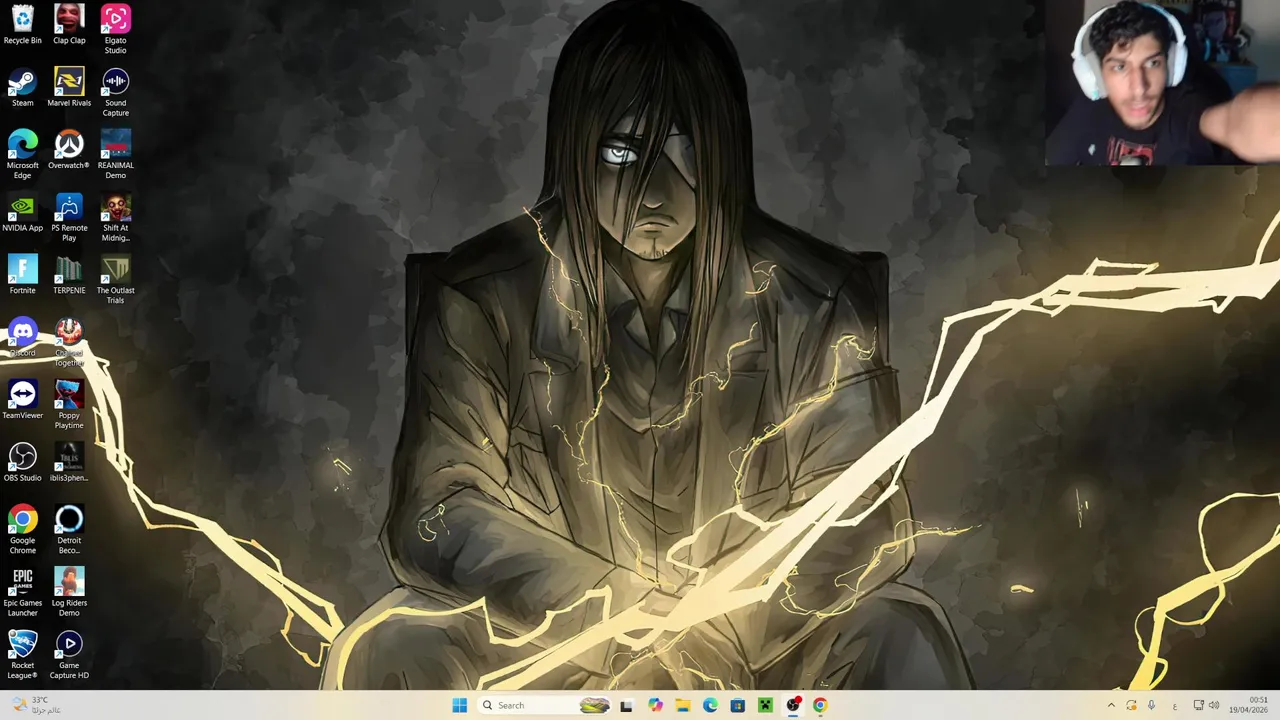This screenshot has width=1280, height=720.
Task: Open network settings from the tray
Action: 1198,705
